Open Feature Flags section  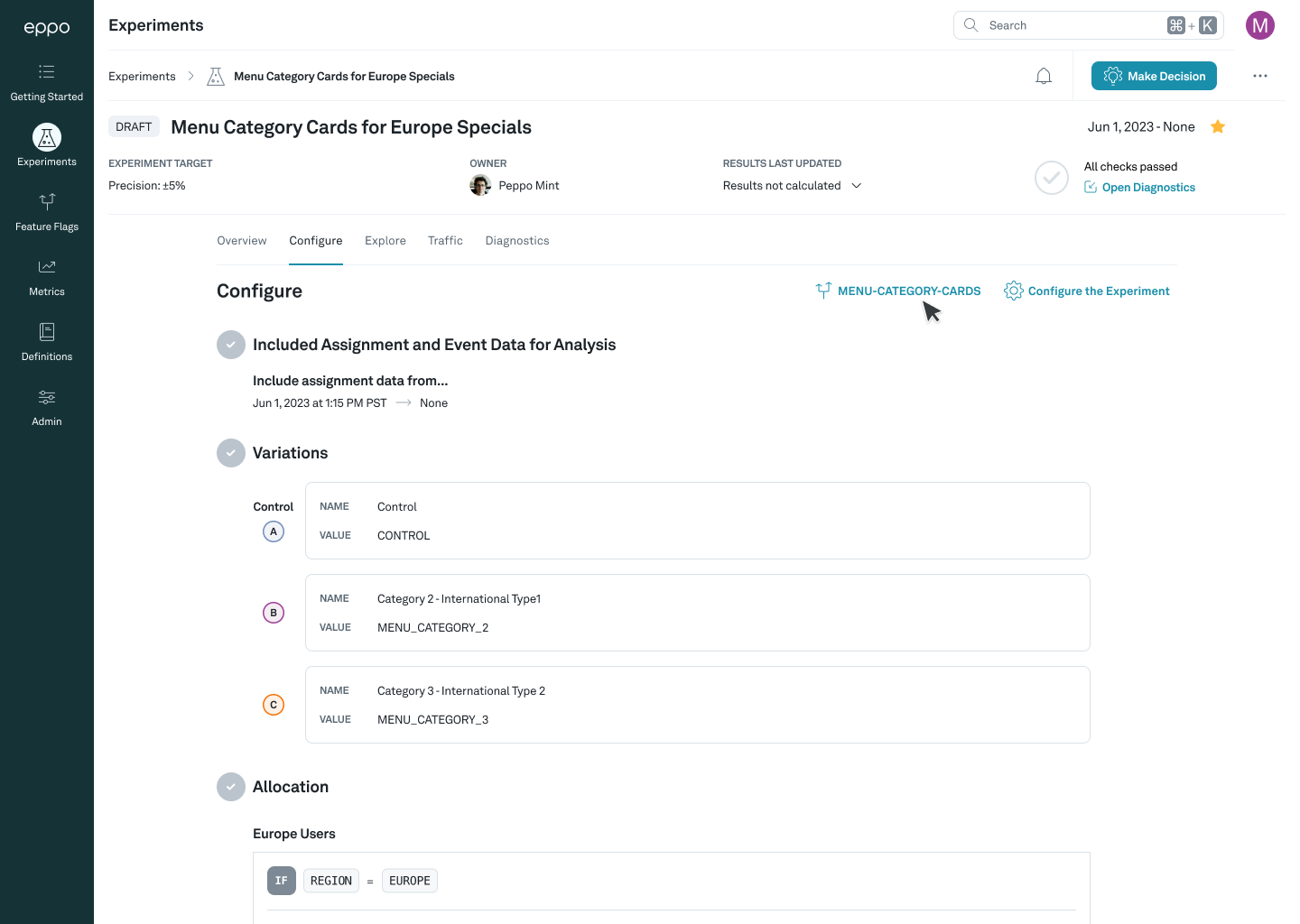click(47, 212)
